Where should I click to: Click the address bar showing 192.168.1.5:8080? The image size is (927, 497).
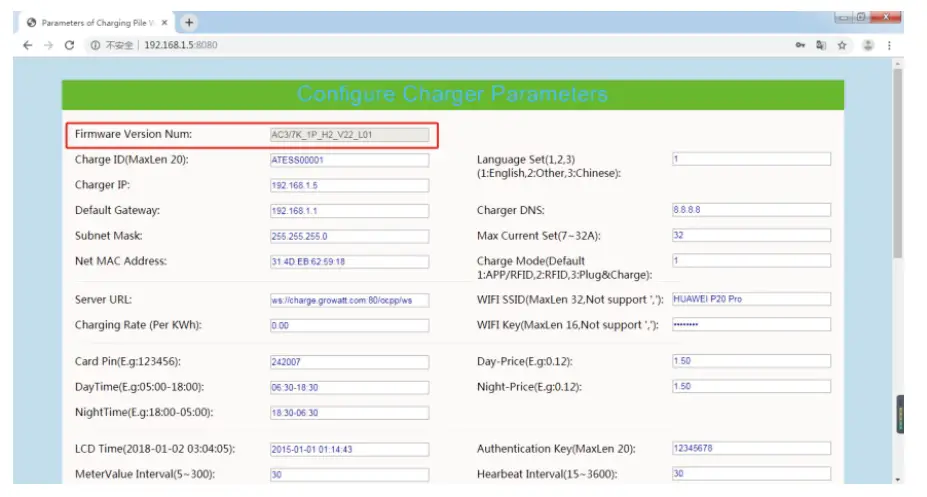(x=437, y=45)
